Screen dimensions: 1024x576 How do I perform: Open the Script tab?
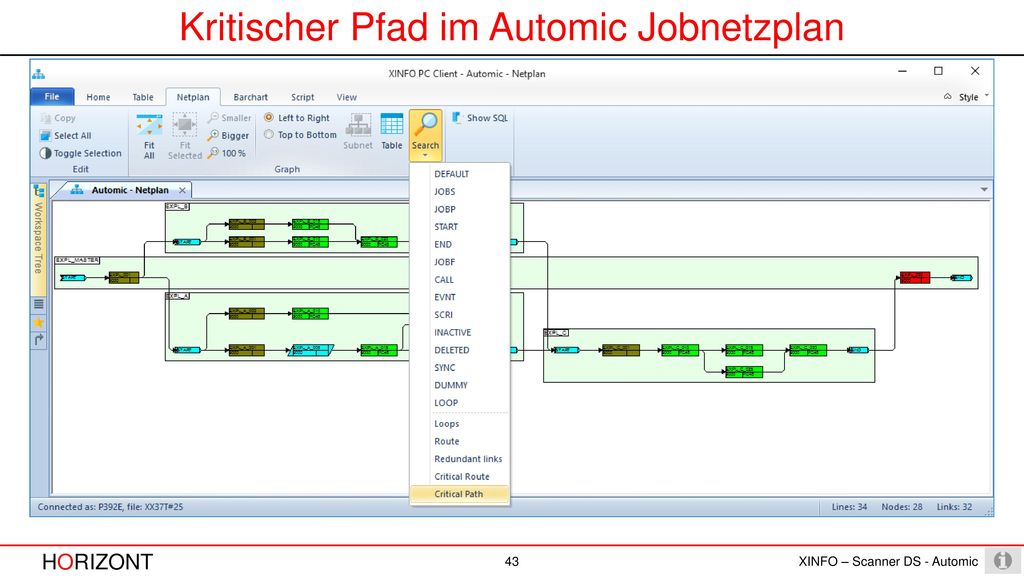tap(302, 97)
